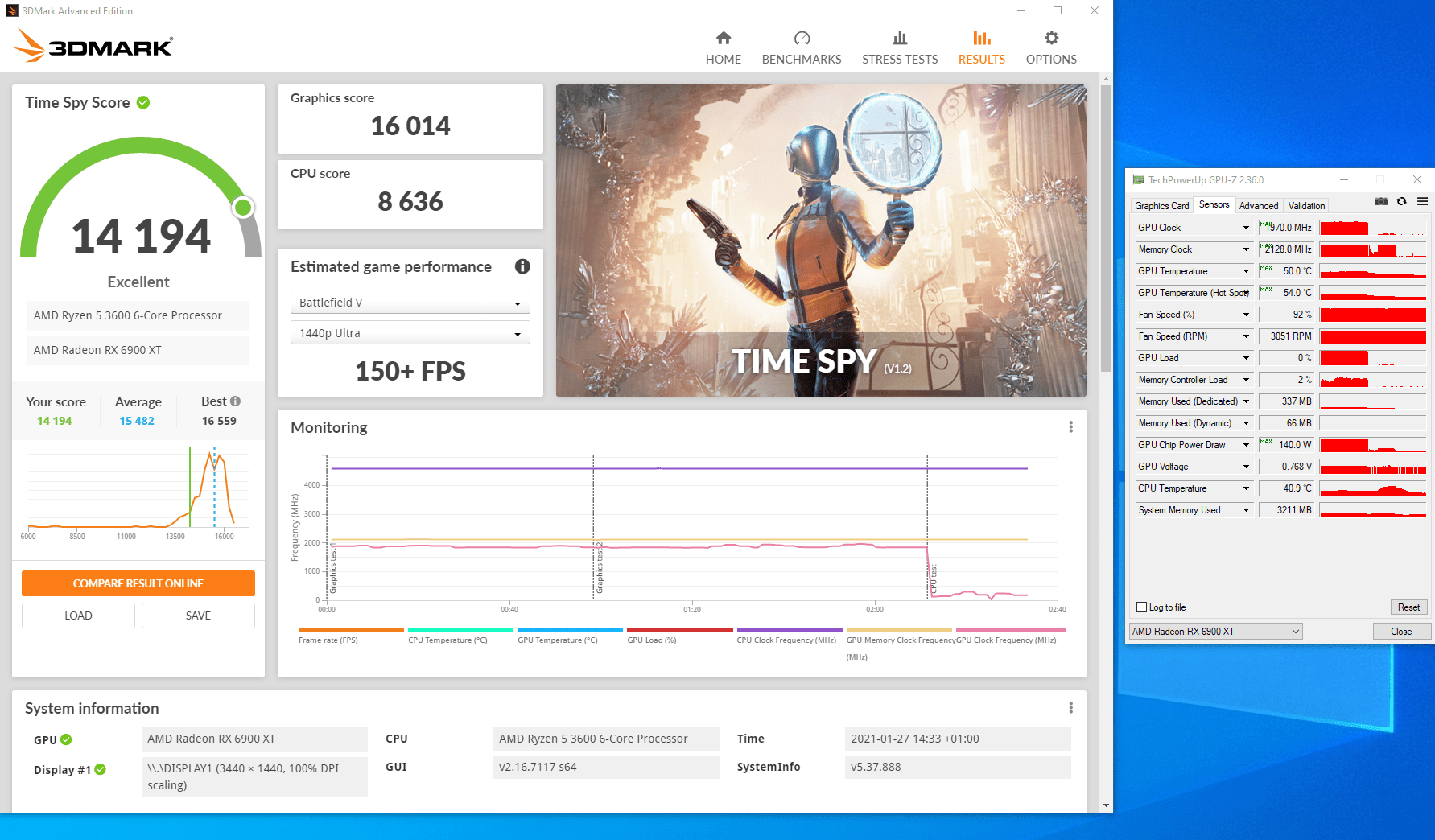
Task: Click the GPU green check icon
Action: (66, 739)
